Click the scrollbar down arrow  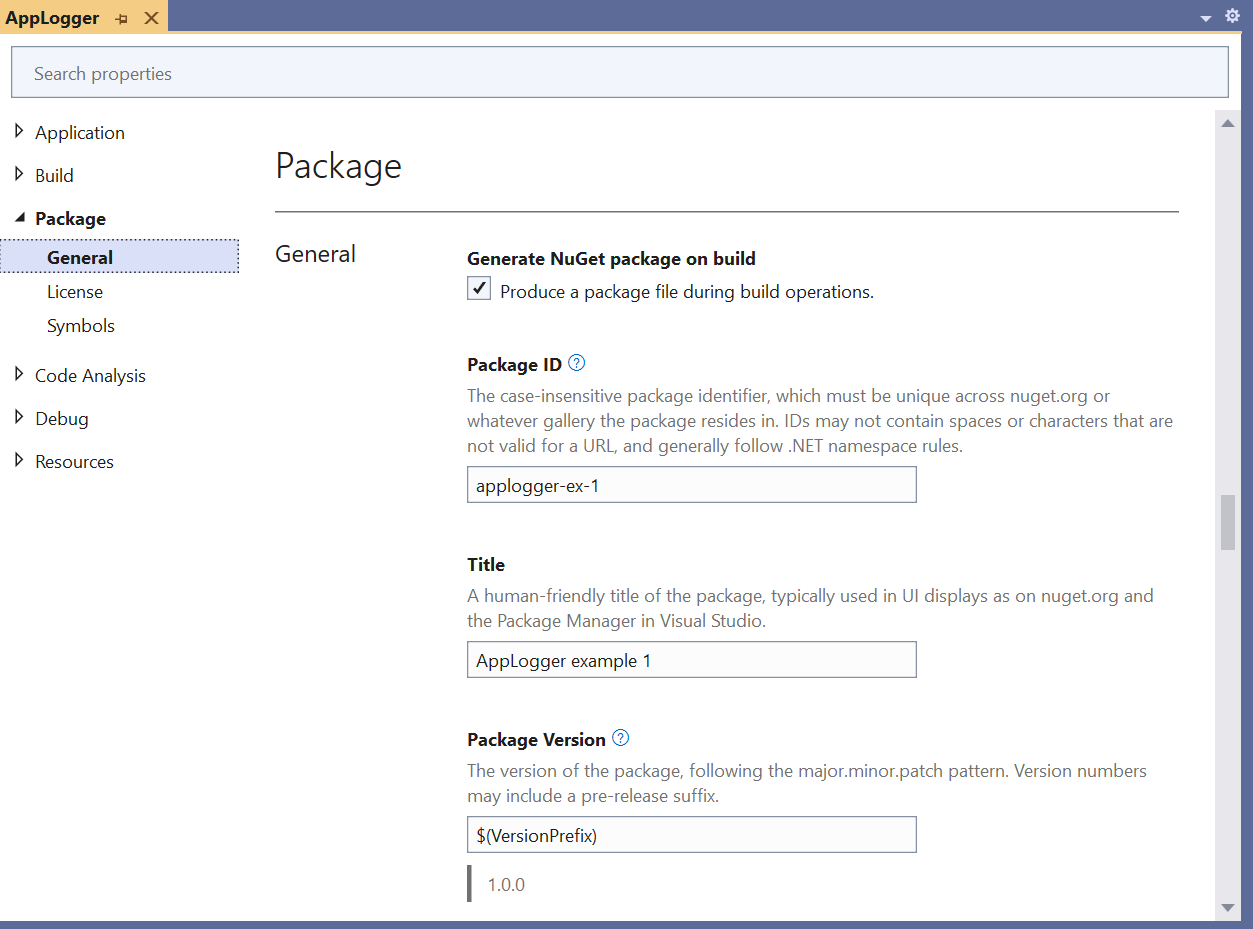(x=1228, y=907)
